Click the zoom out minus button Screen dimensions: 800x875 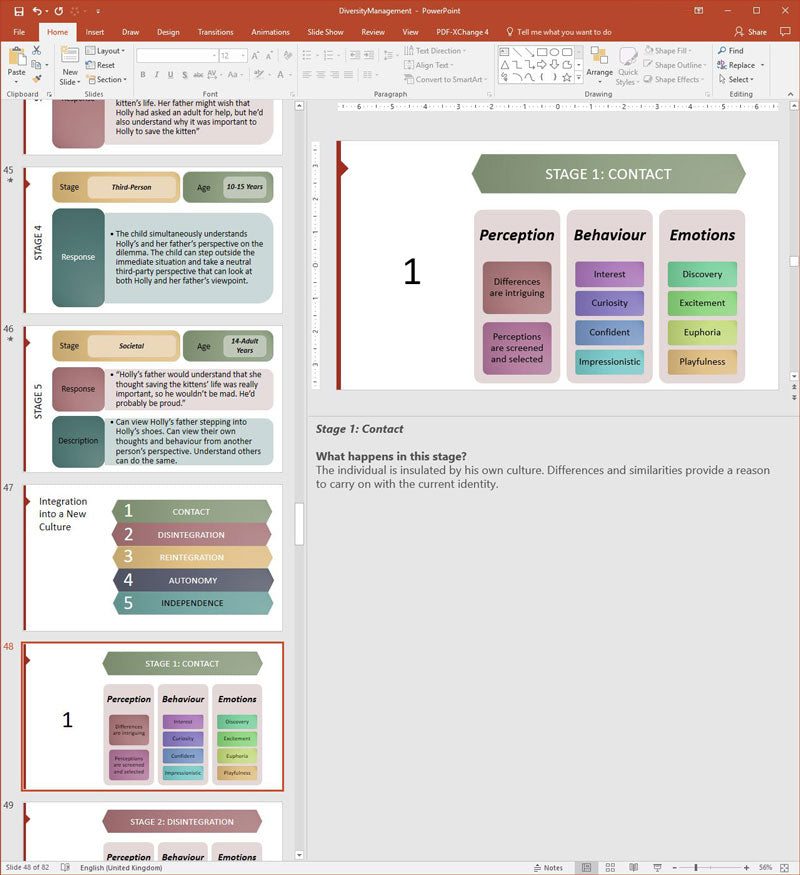(674, 867)
